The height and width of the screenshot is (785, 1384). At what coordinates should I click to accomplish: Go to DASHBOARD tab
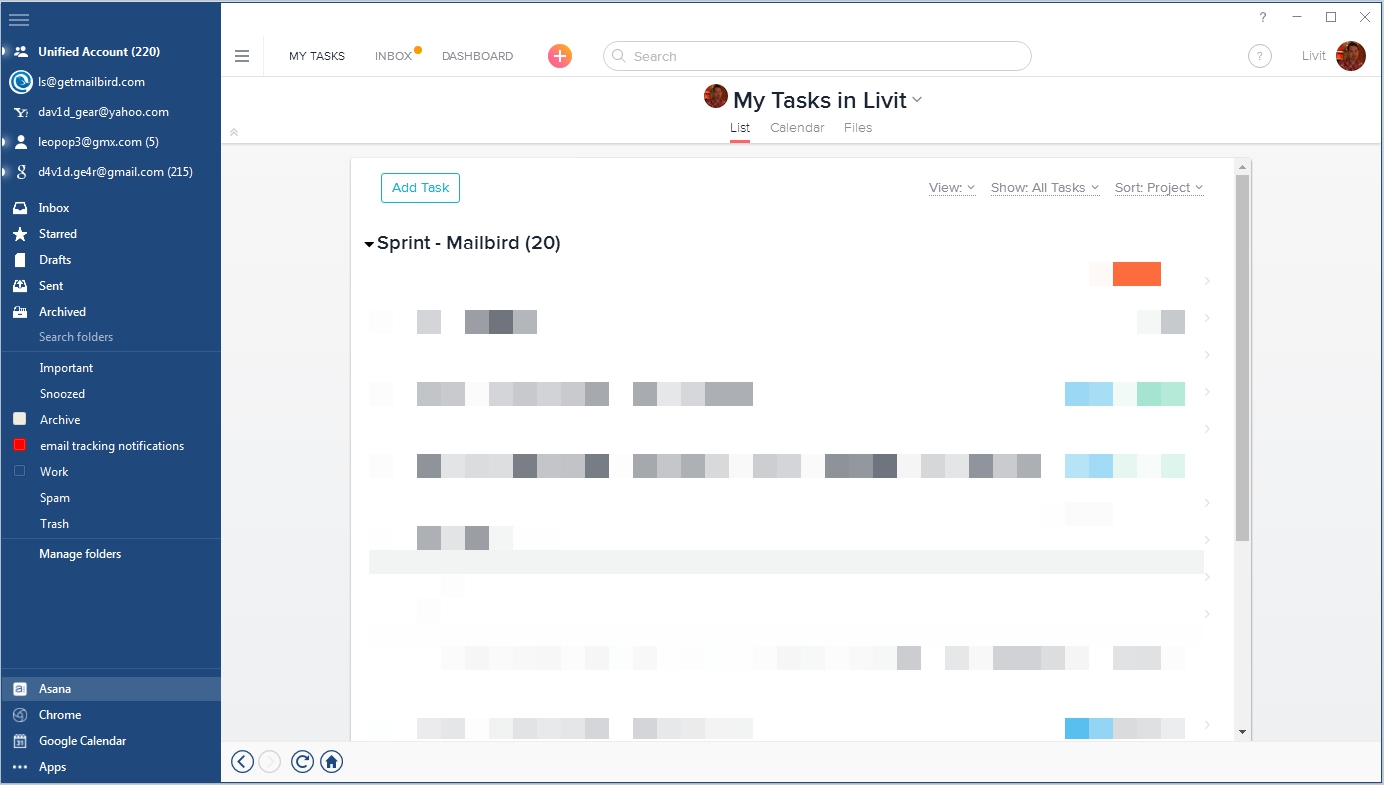[477, 56]
